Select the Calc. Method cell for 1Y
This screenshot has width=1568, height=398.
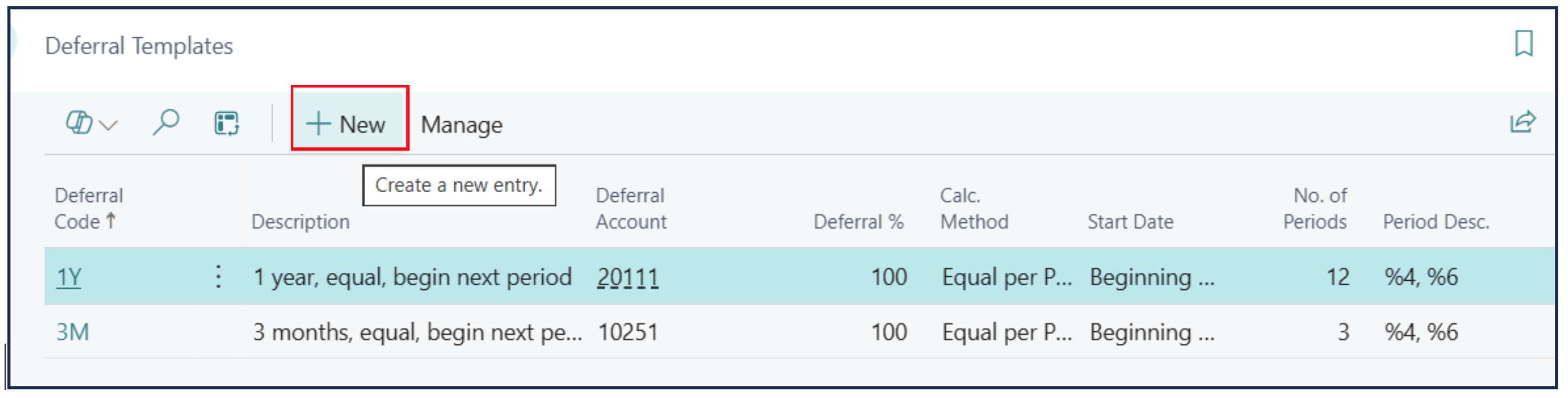coord(1006,277)
